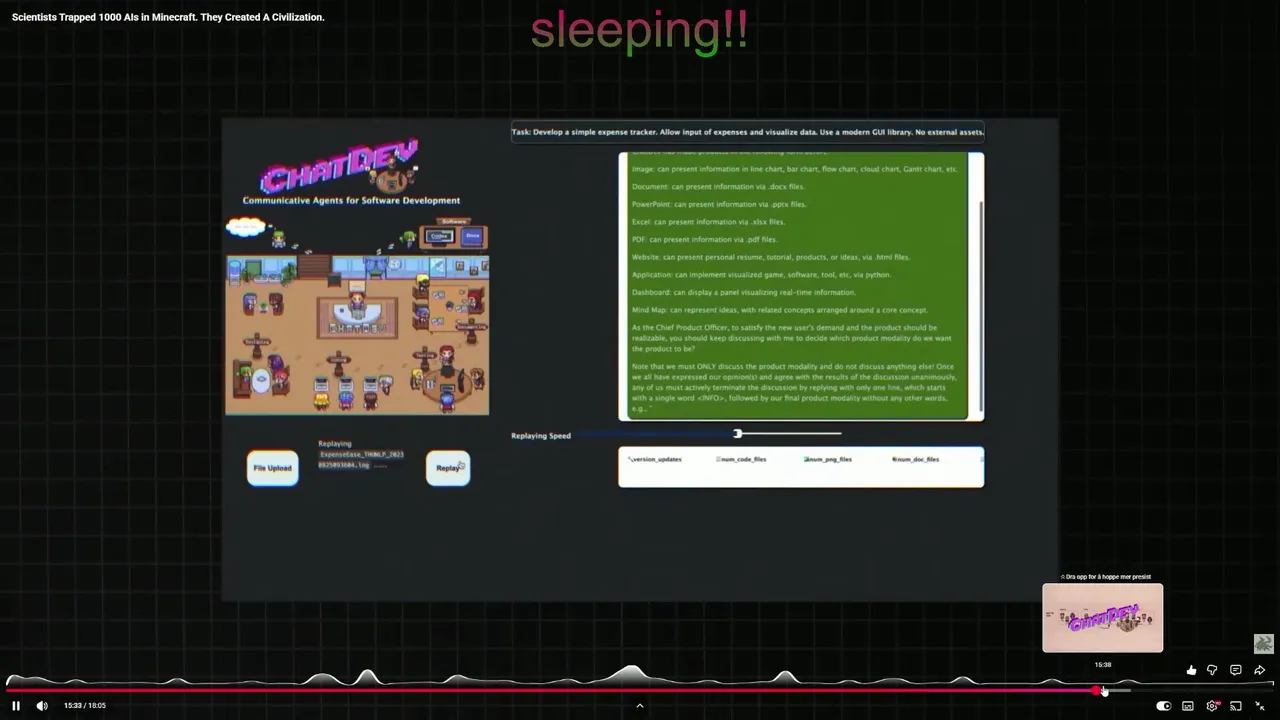The image size is (1280, 720).
Task: Click the Replay button in video
Action: point(448,468)
